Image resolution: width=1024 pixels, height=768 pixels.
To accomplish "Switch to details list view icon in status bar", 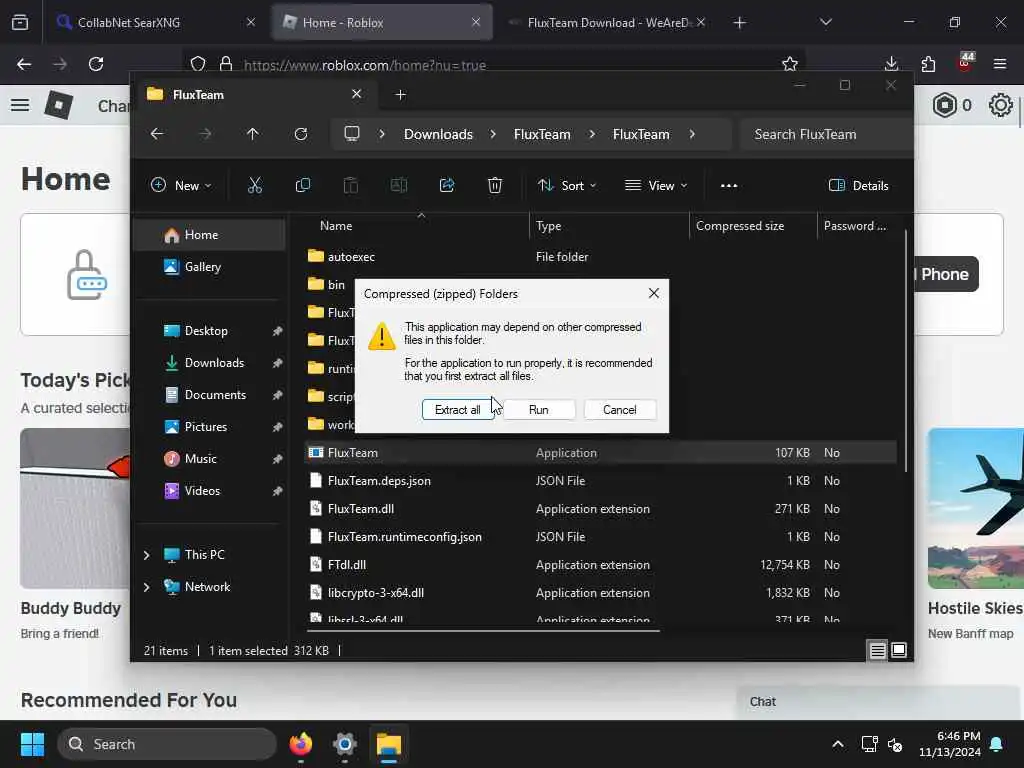I will point(878,650).
